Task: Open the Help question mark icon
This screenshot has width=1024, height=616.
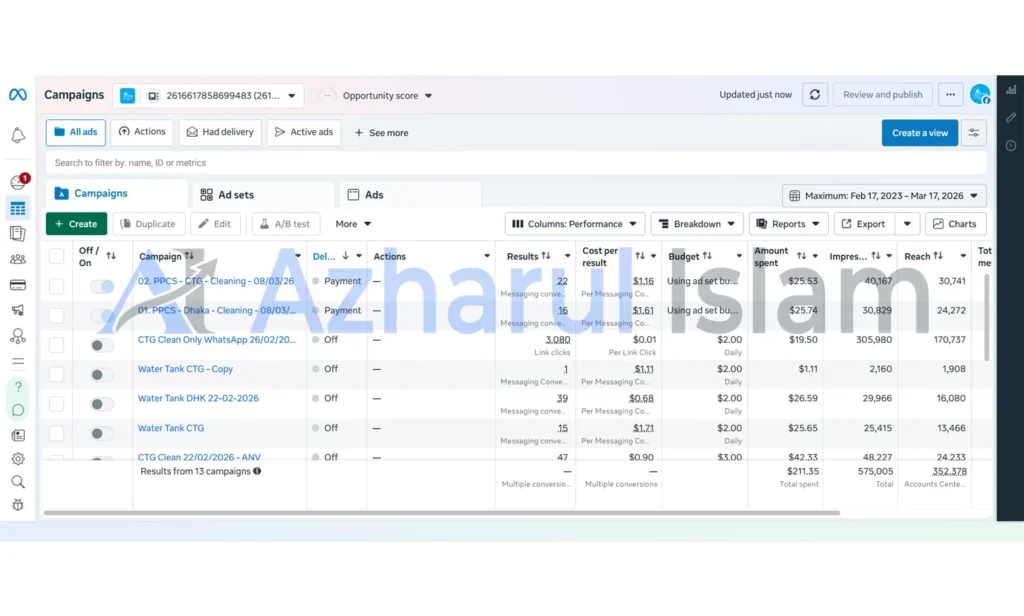Action: pyautogui.click(x=18, y=386)
